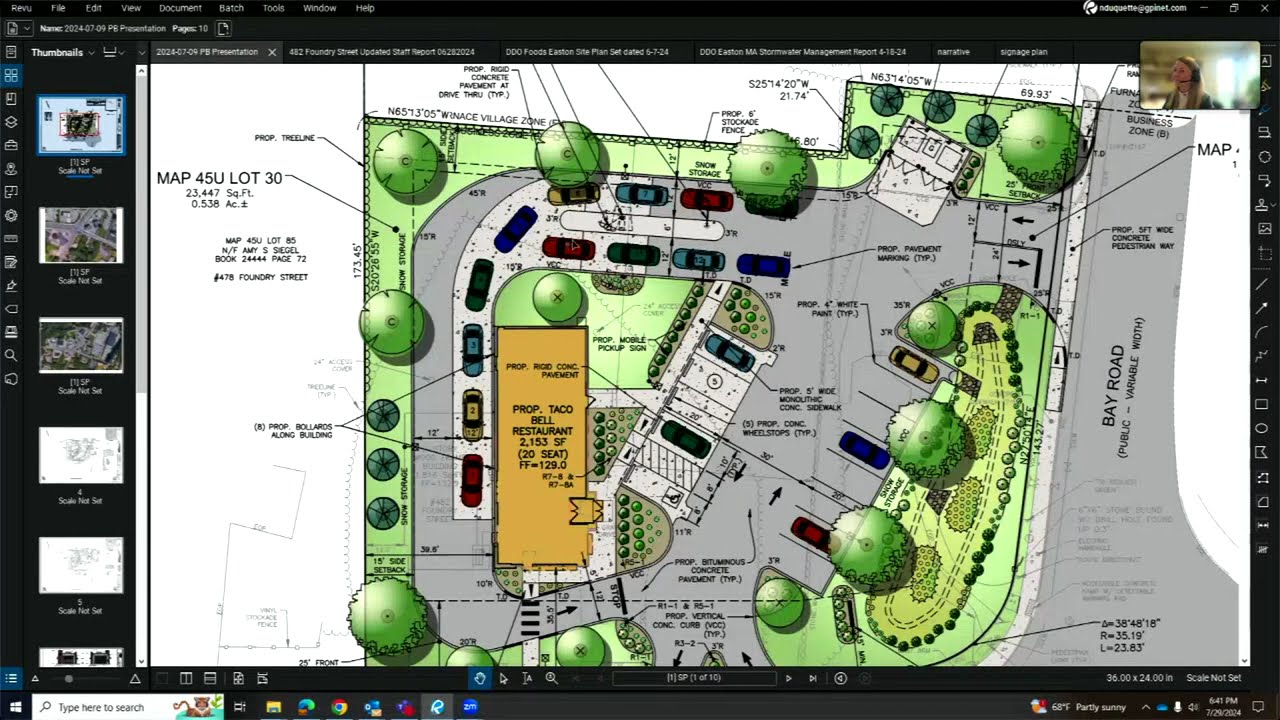Open the Thumbnails panel icon in left sidebar
The image size is (1280, 720).
coord(11,75)
